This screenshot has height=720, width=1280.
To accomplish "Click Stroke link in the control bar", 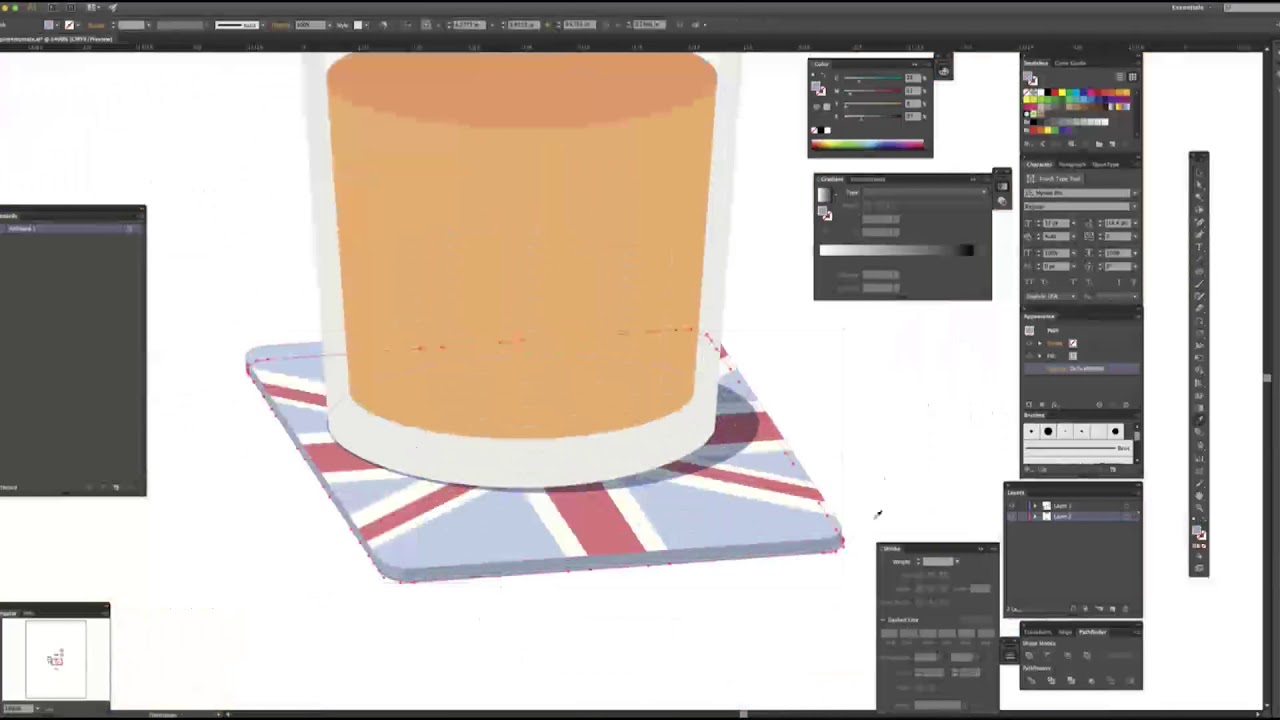I will pyautogui.click(x=96, y=25).
